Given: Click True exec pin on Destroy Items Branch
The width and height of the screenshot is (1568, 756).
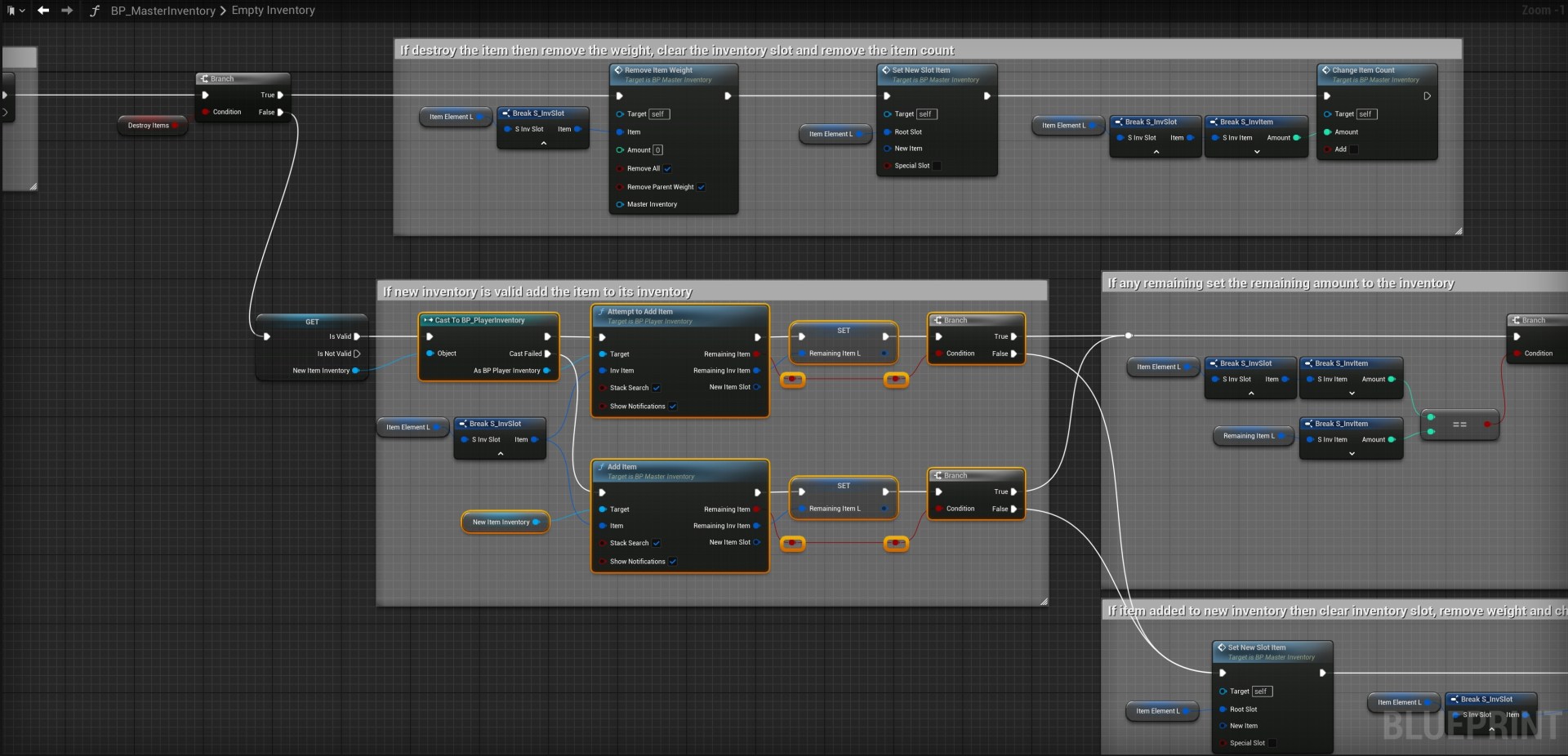Looking at the screenshot, I should 280,96.
